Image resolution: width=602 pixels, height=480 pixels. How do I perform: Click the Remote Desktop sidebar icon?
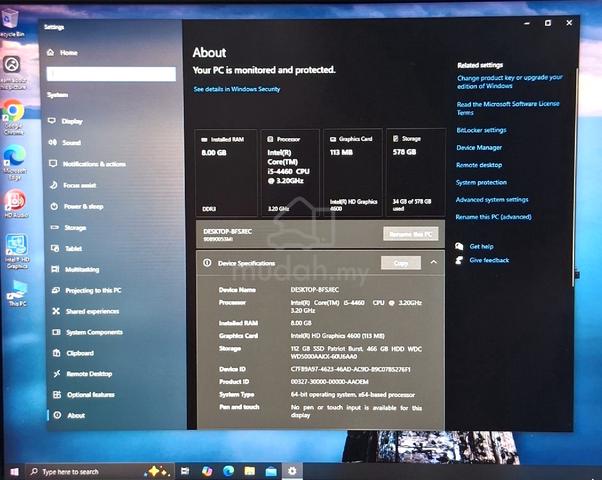tap(57, 374)
